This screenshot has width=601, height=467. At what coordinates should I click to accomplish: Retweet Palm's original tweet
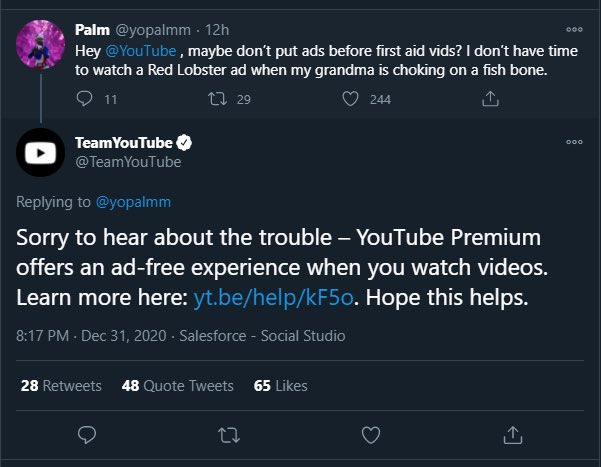pos(216,99)
